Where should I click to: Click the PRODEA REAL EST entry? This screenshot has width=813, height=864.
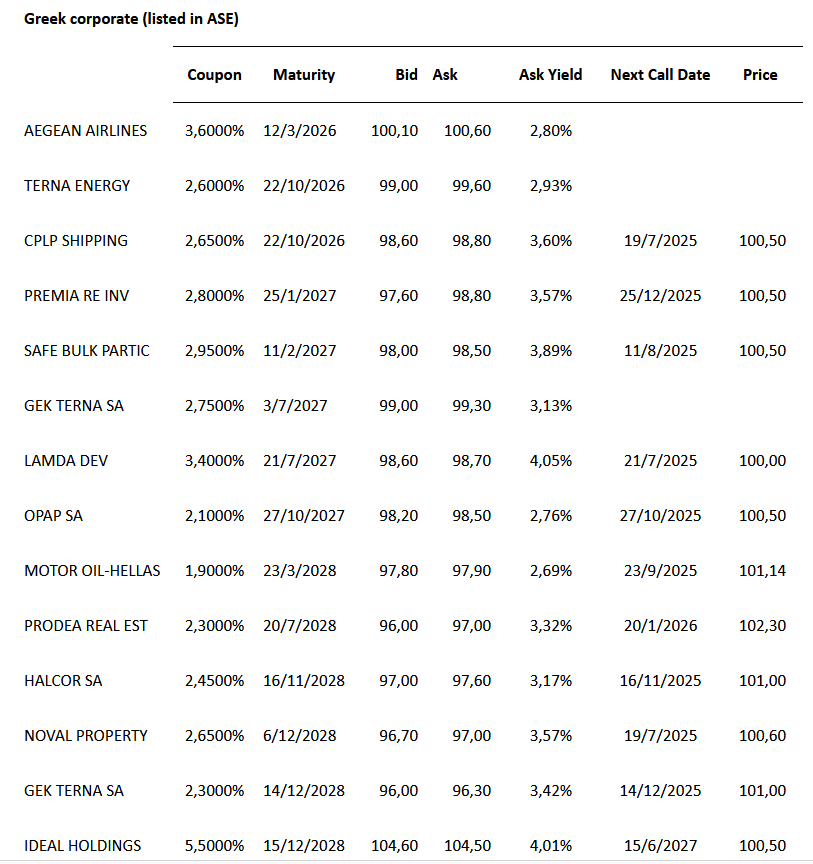coord(86,626)
